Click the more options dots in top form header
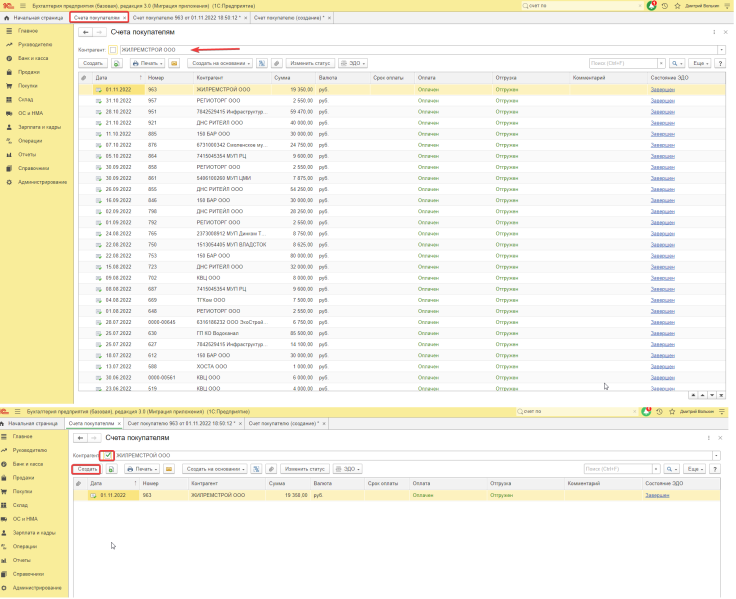 [x=714, y=32]
